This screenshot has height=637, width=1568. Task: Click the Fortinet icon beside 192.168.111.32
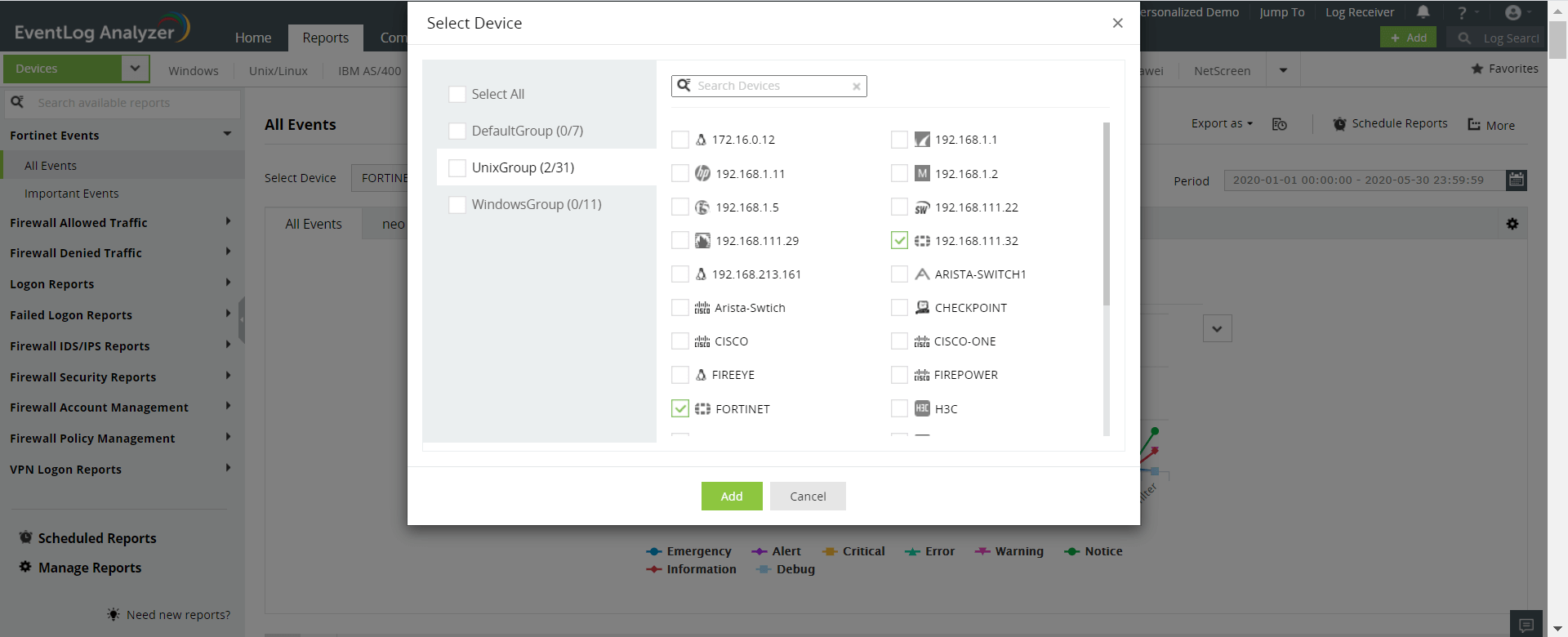pos(922,241)
